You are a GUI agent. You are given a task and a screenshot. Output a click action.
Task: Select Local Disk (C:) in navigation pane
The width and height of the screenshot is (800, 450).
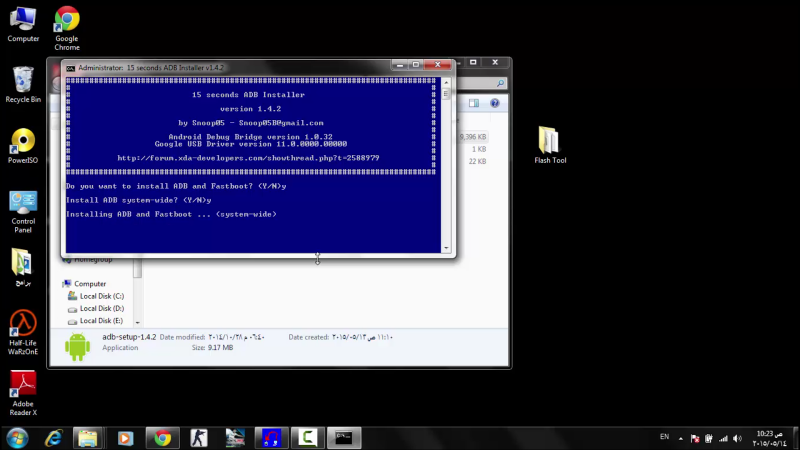(101, 296)
